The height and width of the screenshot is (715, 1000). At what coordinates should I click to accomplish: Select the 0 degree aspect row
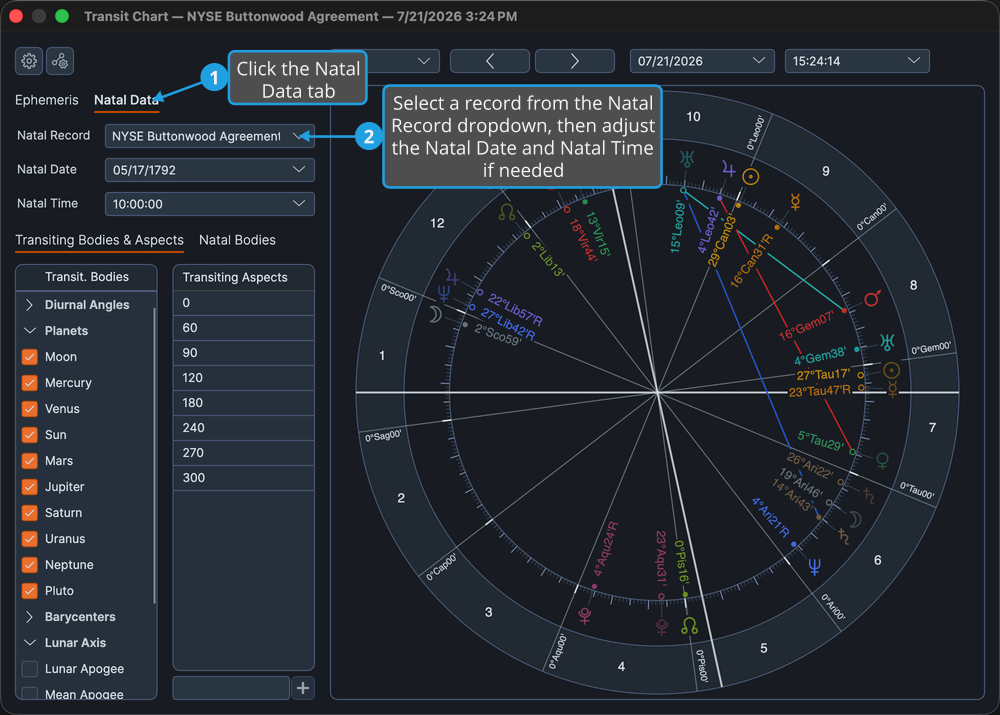(244, 303)
